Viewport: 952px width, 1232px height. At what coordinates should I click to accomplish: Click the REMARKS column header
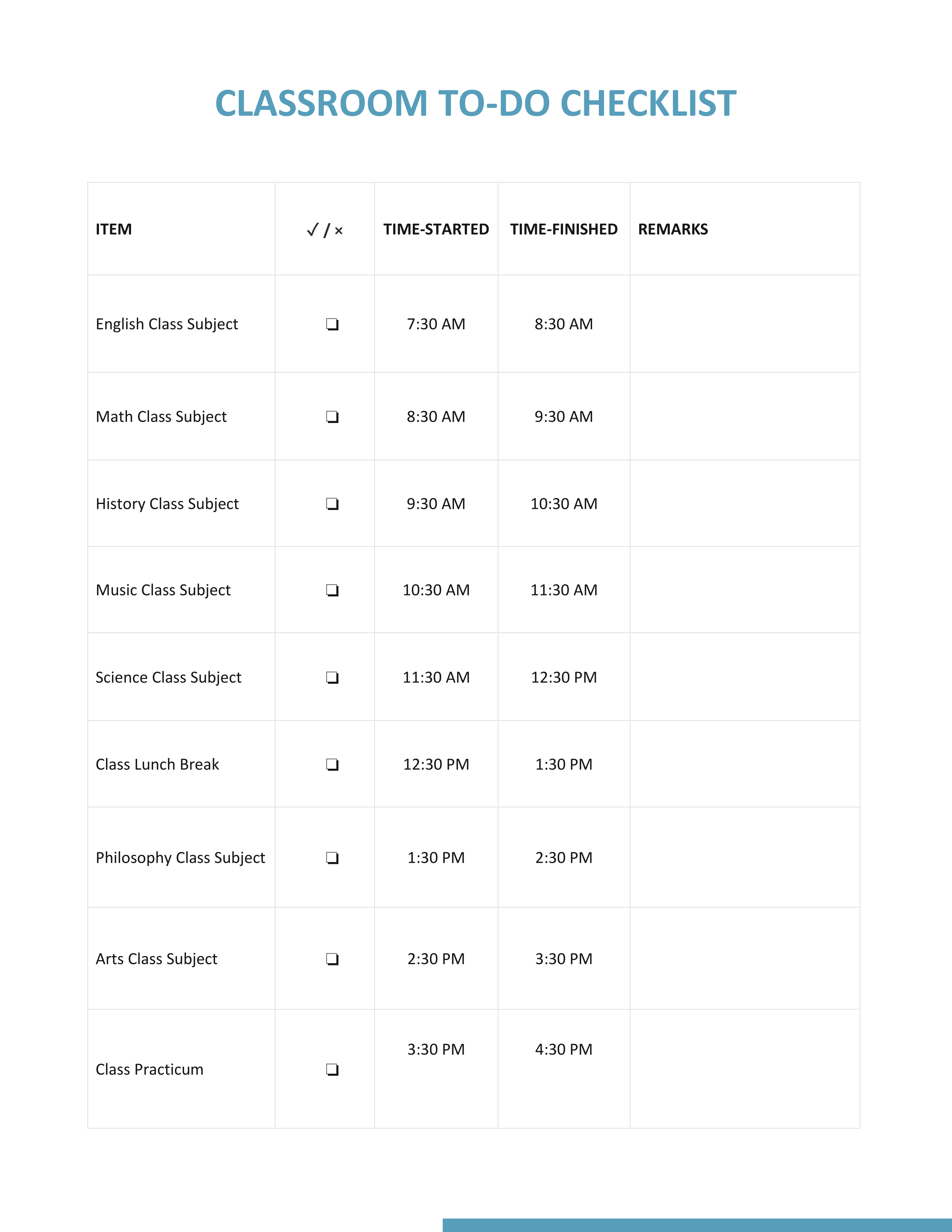click(x=673, y=229)
